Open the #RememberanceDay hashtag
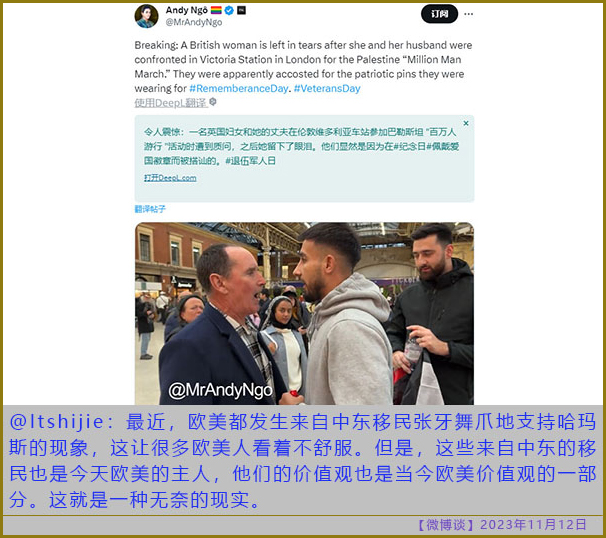606x538 pixels. (239, 89)
